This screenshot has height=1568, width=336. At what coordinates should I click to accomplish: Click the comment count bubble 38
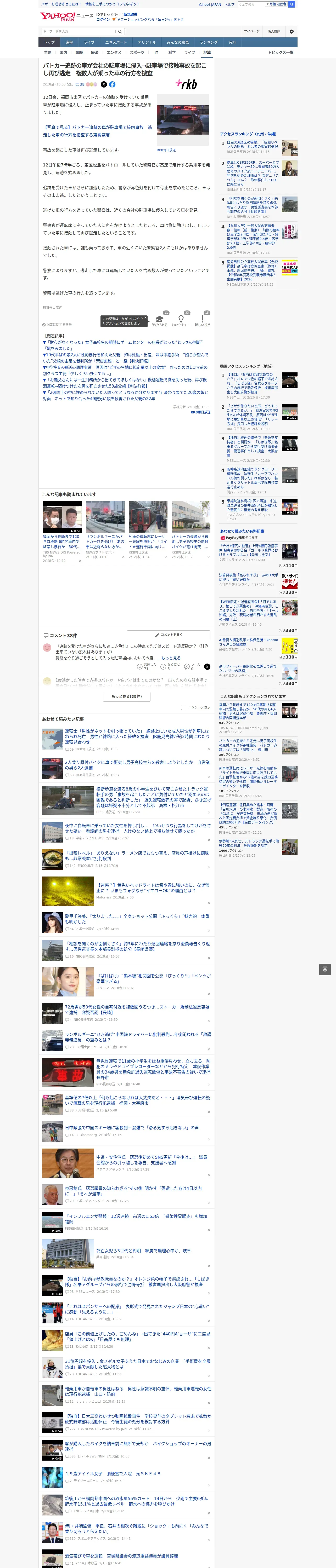pyautogui.click(x=80, y=85)
